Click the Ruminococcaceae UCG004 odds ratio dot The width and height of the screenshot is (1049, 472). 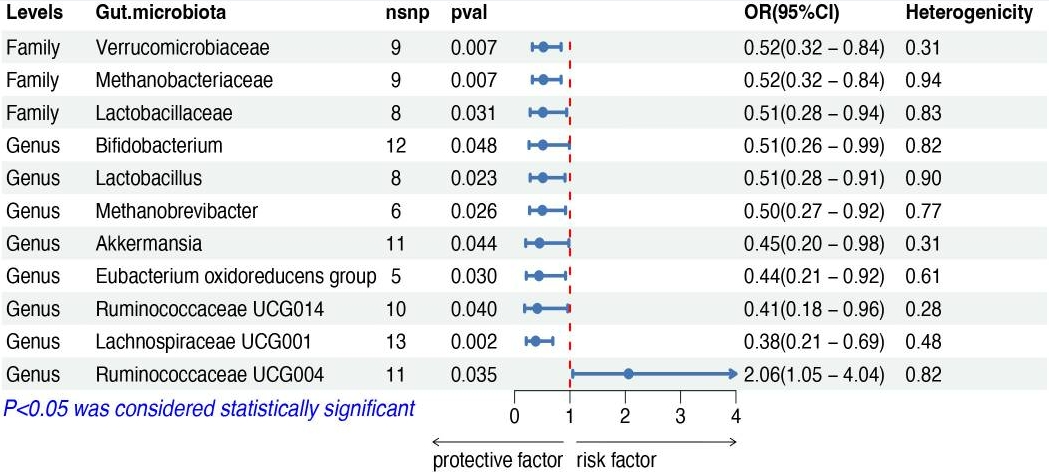pos(628,374)
